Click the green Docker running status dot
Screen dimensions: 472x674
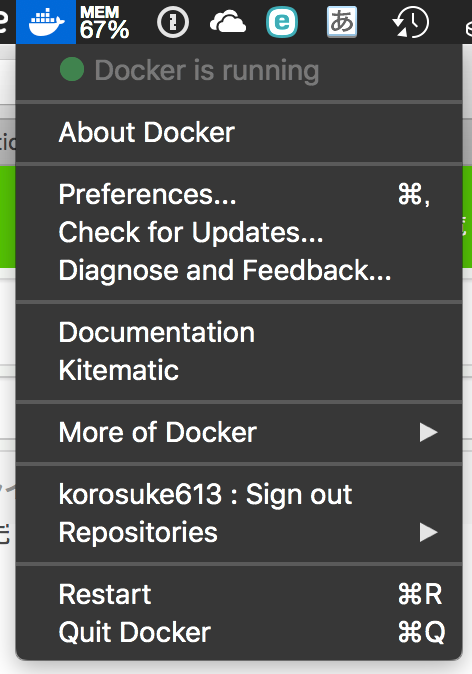[72, 69]
